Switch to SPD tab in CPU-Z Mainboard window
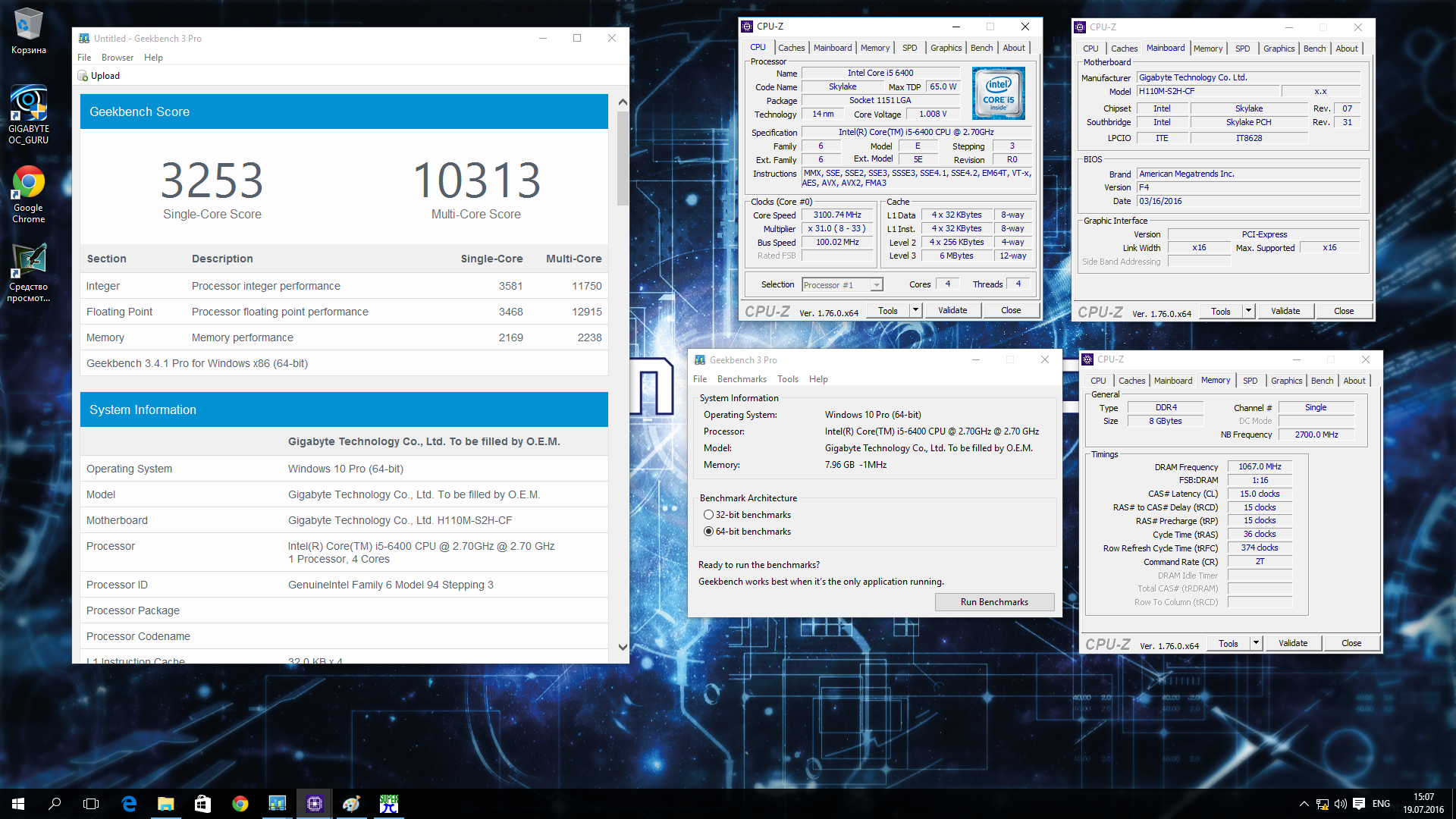1456x819 pixels. click(1242, 49)
